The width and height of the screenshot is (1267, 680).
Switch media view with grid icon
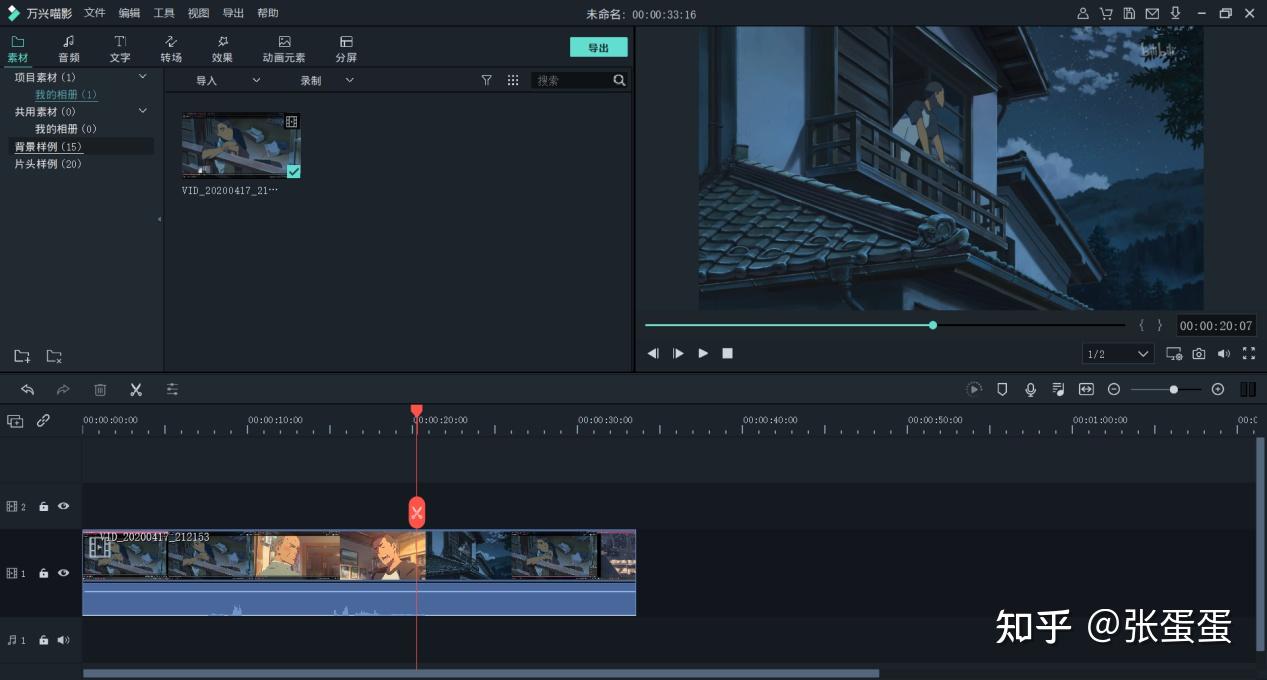(x=513, y=80)
